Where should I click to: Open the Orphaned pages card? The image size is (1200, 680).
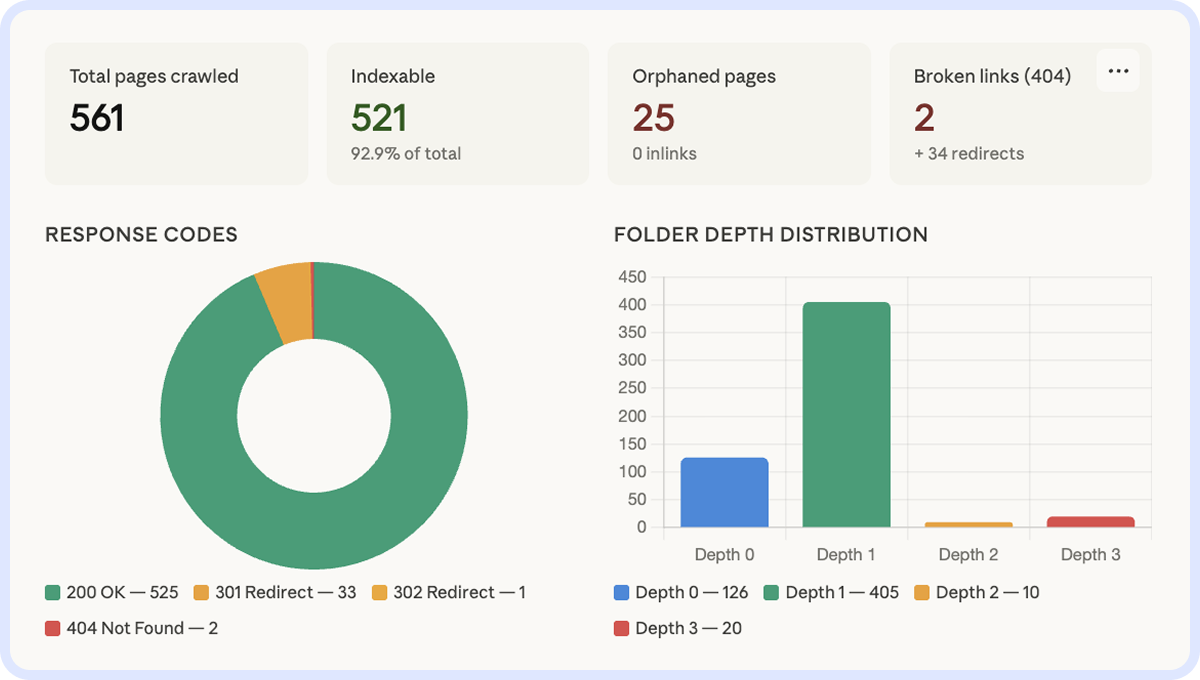(x=739, y=113)
